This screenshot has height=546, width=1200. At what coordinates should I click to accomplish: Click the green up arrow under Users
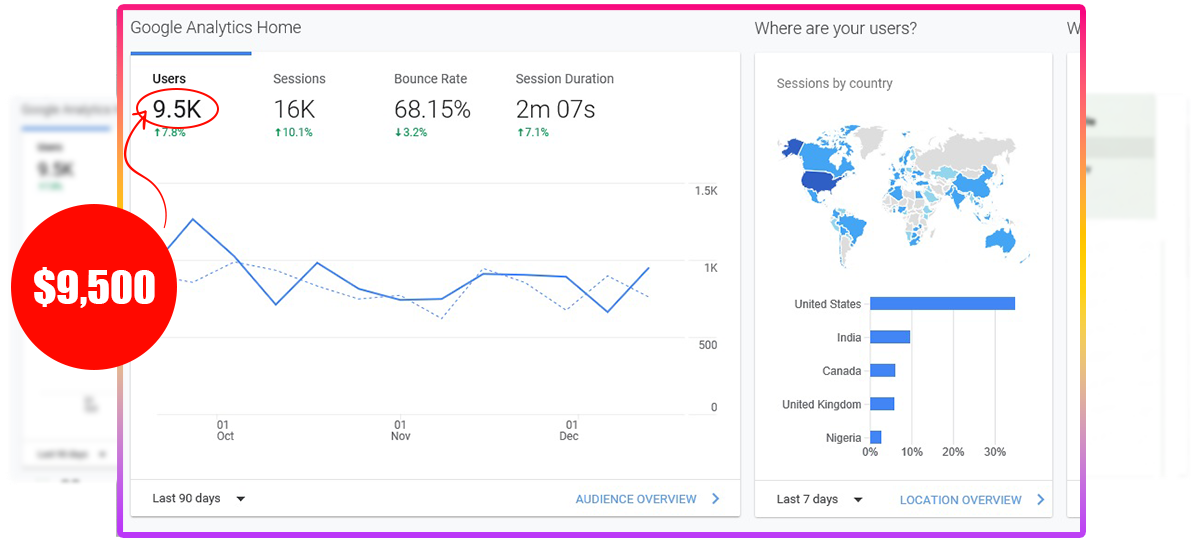point(156,132)
